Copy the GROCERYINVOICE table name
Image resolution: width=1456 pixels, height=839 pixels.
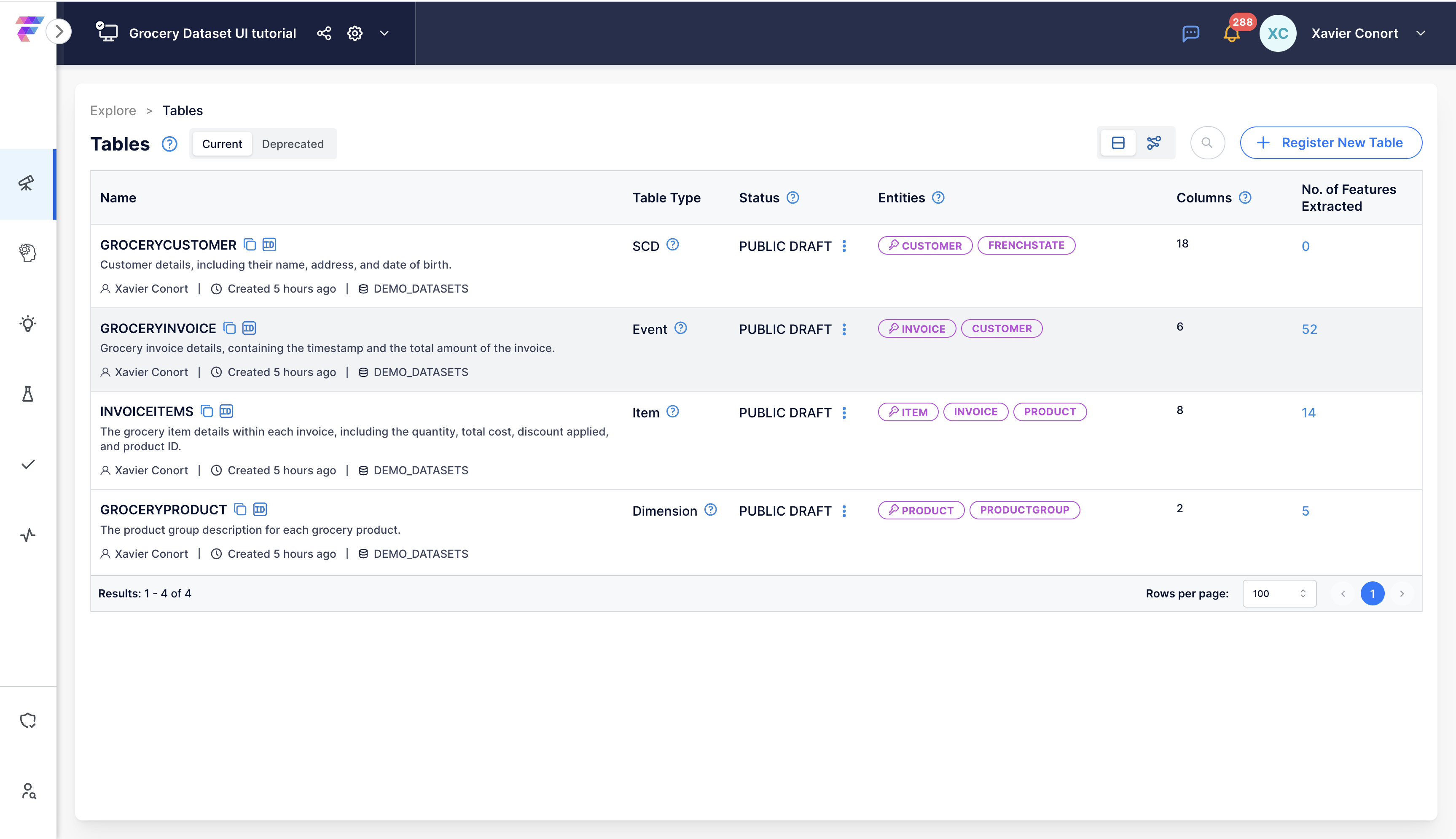point(229,328)
